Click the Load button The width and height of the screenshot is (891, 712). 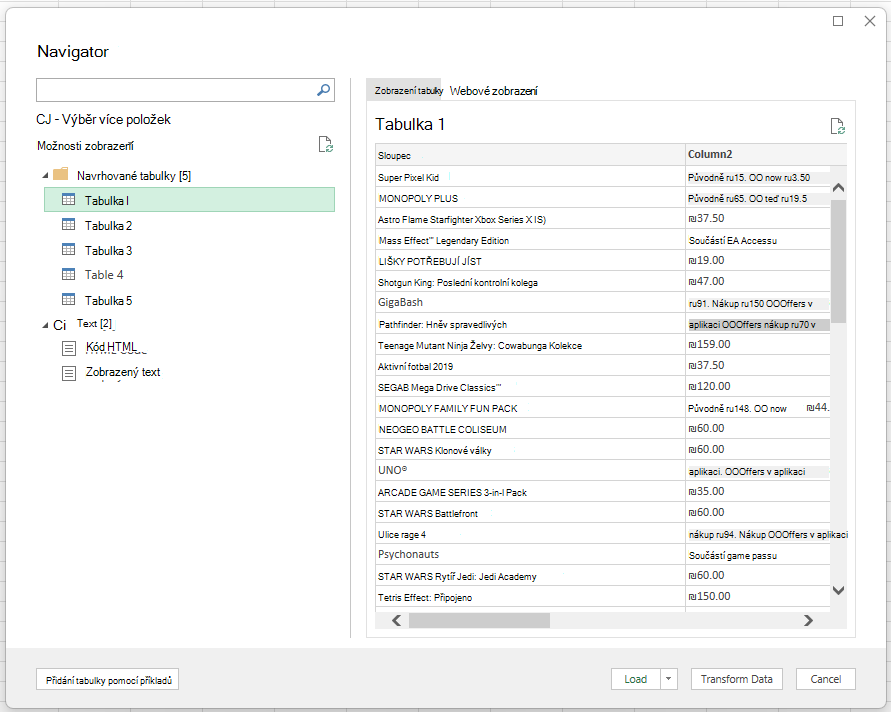[x=636, y=679]
